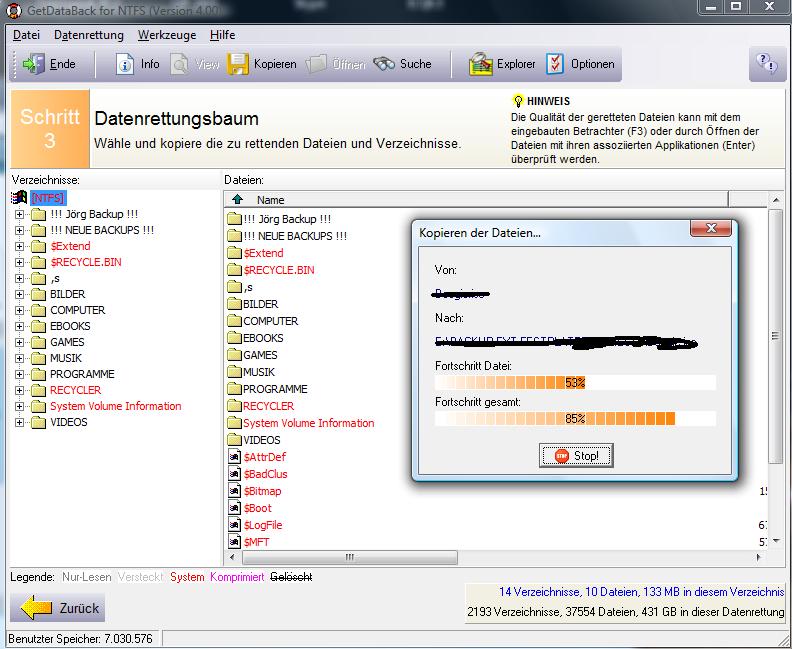The width and height of the screenshot is (792, 649).
Task: Expand the !!! Jörg Backup !!! tree node
Action: coord(19,214)
